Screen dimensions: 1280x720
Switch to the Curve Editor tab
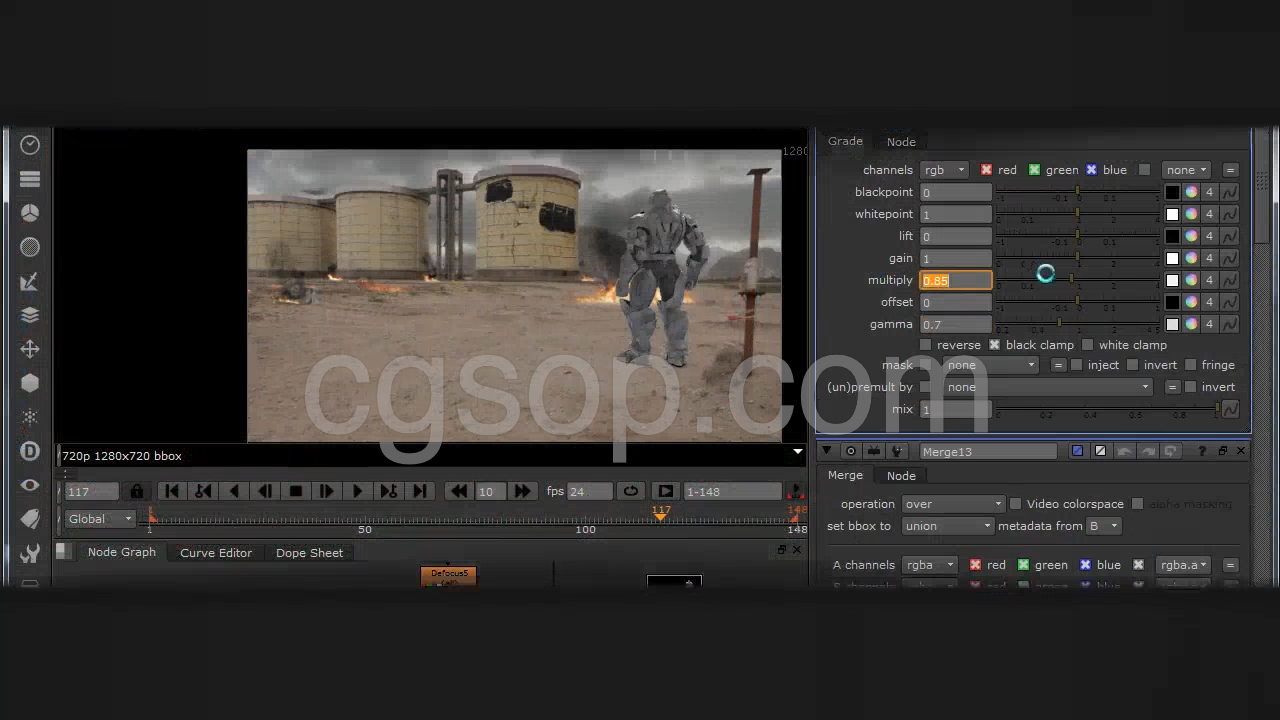[x=216, y=553]
